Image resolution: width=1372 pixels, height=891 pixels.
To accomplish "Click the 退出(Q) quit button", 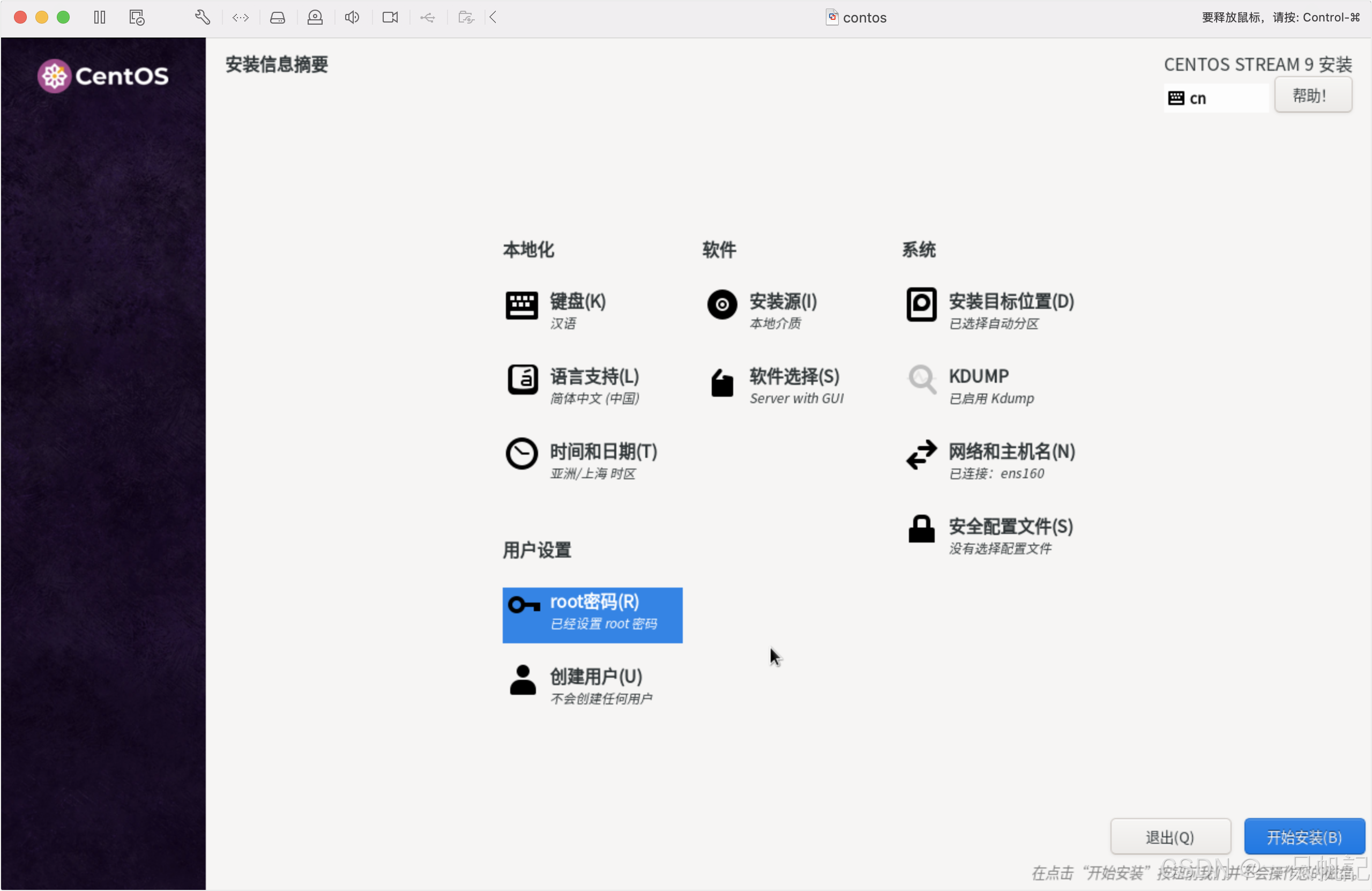I will (1170, 836).
